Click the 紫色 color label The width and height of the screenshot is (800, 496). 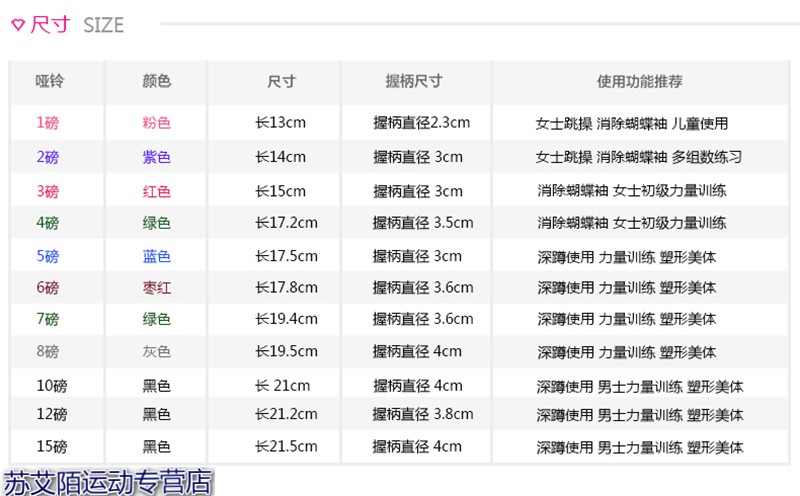(x=157, y=157)
